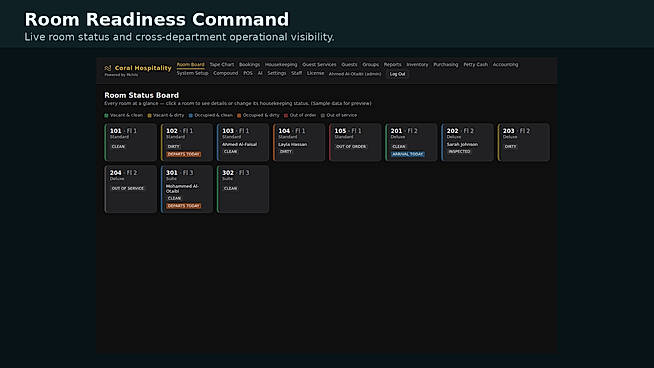Click the CLEAN badge on room 101

pos(118,147)
